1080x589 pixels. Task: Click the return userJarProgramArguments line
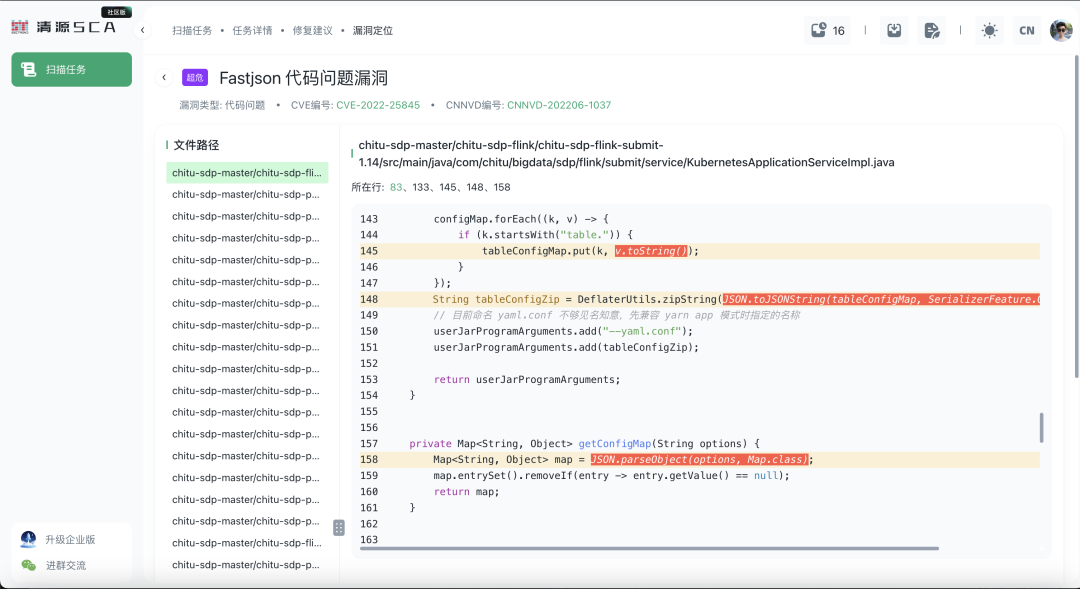(527, 380)
